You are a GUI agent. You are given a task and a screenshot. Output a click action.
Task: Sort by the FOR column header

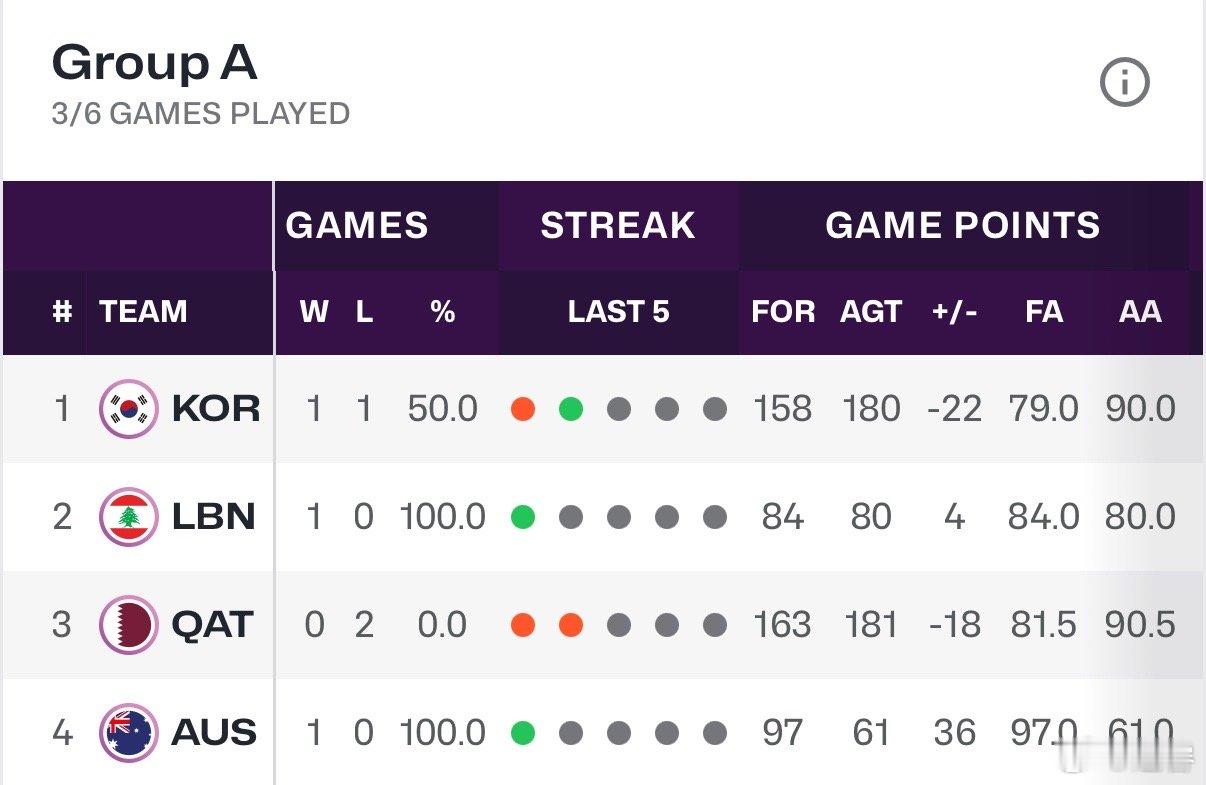coord(783,311)
